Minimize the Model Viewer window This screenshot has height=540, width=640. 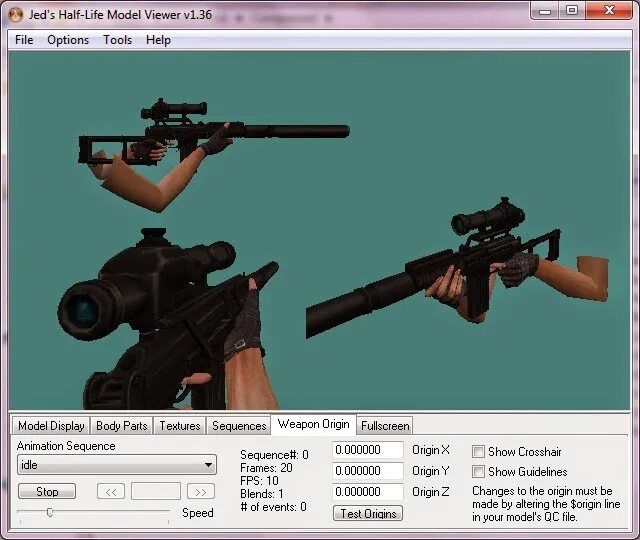(x=545, y=11)
